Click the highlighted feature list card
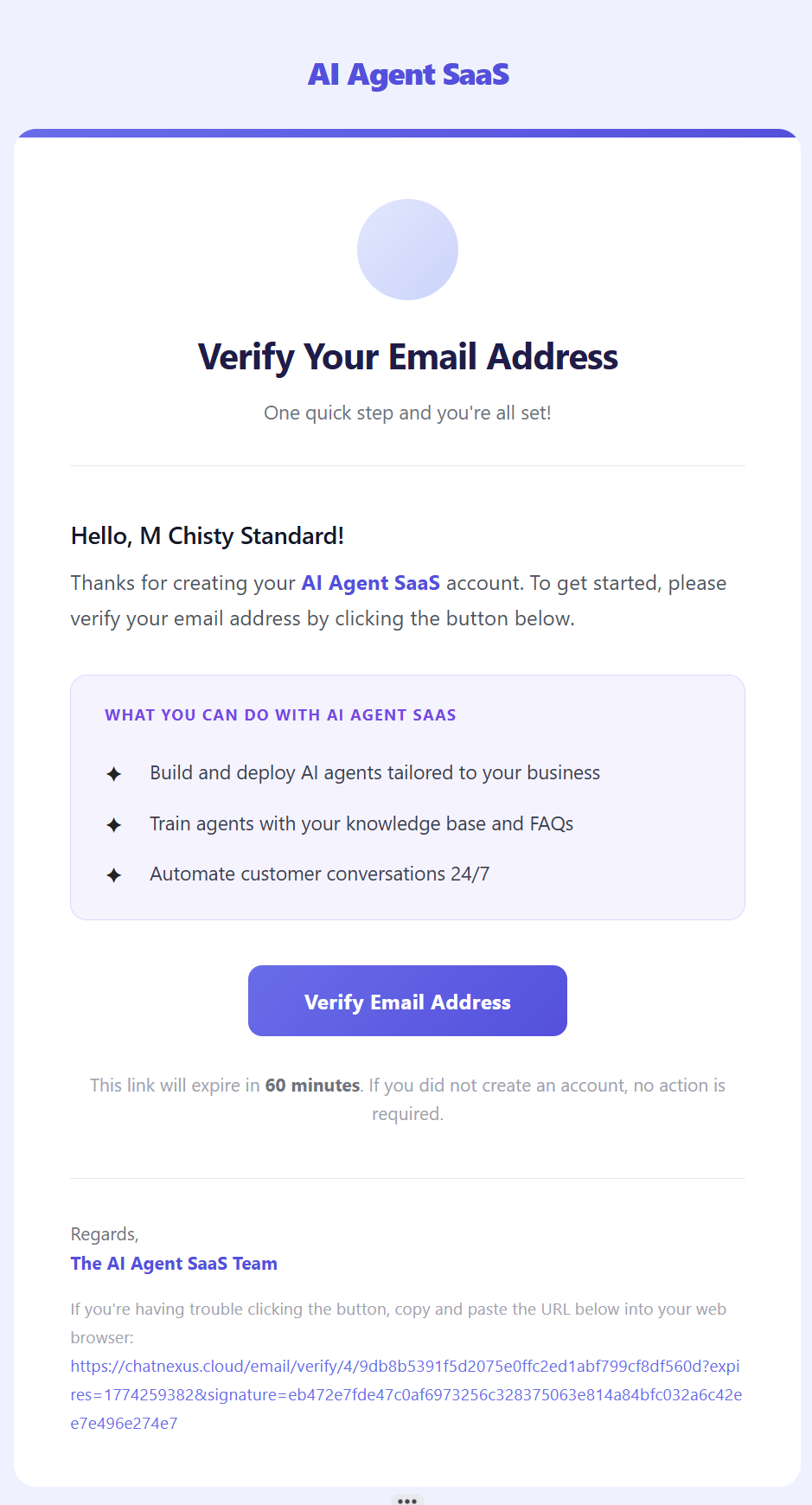The image size is (812, 1505). (x=407, y=797)
